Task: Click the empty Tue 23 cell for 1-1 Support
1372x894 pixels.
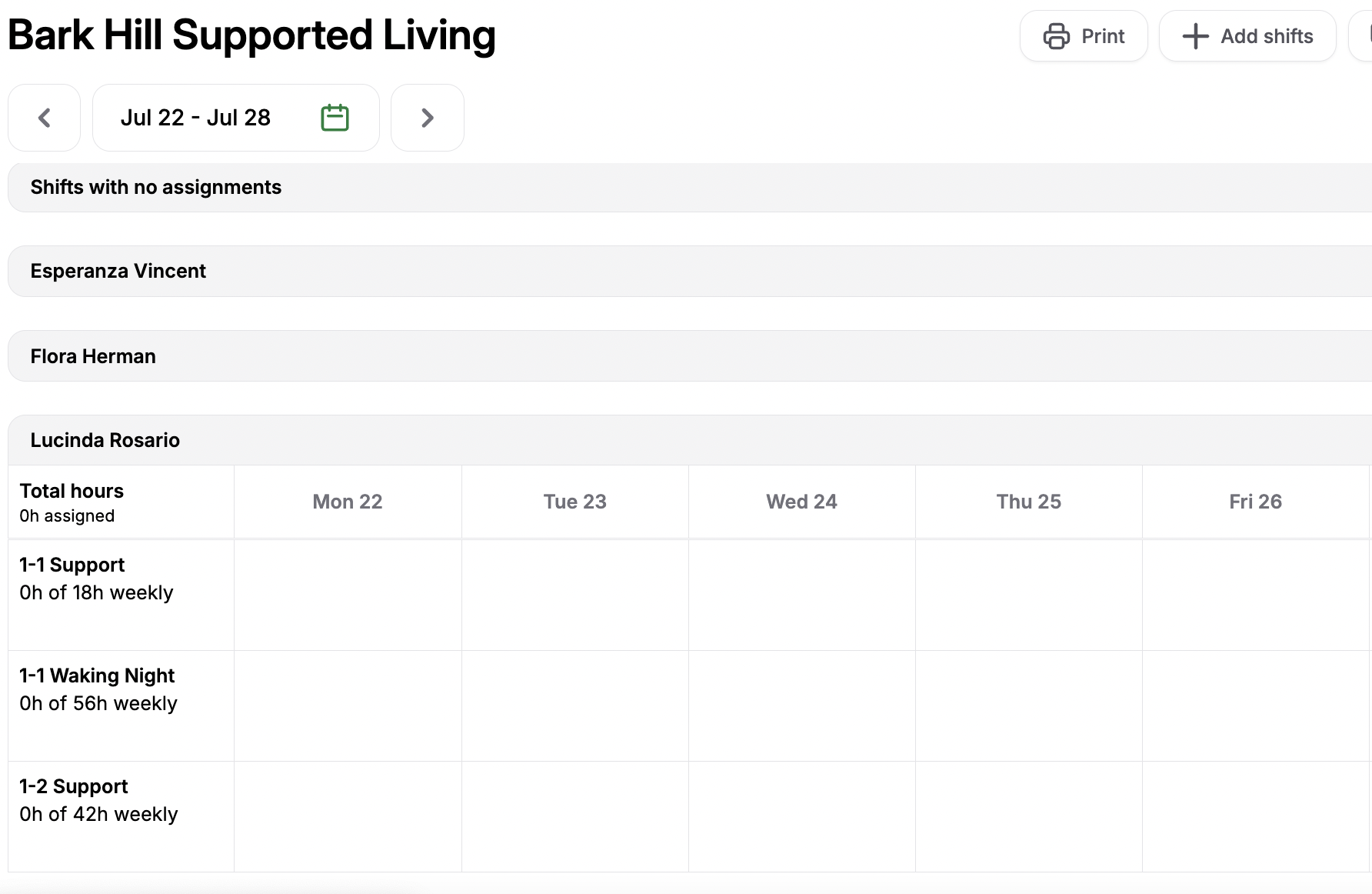Action: (x=574, y=594)
